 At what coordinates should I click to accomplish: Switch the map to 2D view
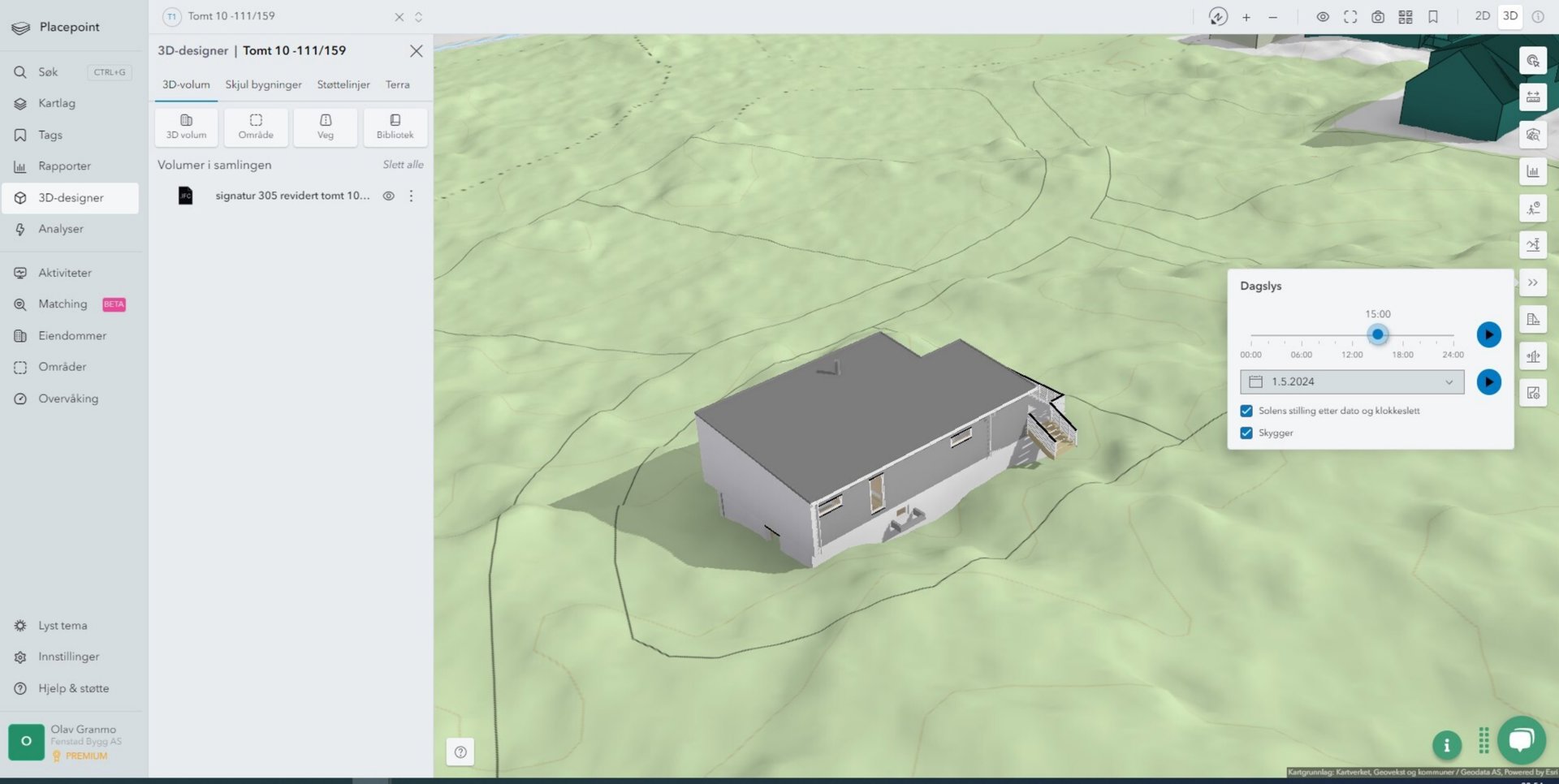(1482, 16)
